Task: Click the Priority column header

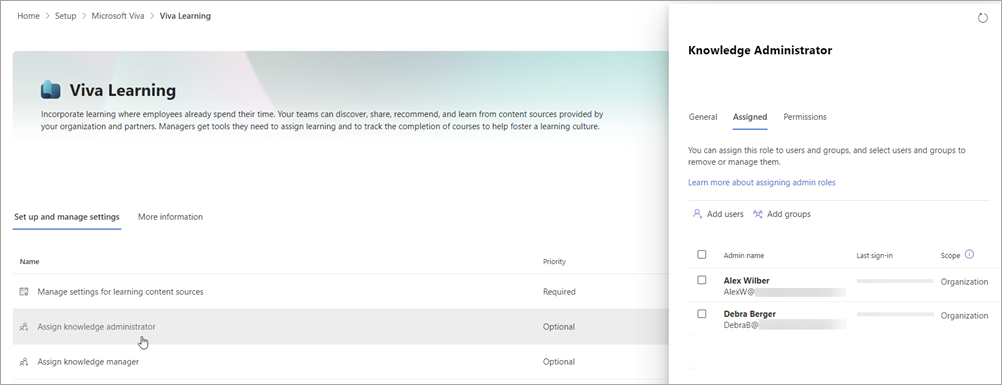Action: click(x=554, y=262)
